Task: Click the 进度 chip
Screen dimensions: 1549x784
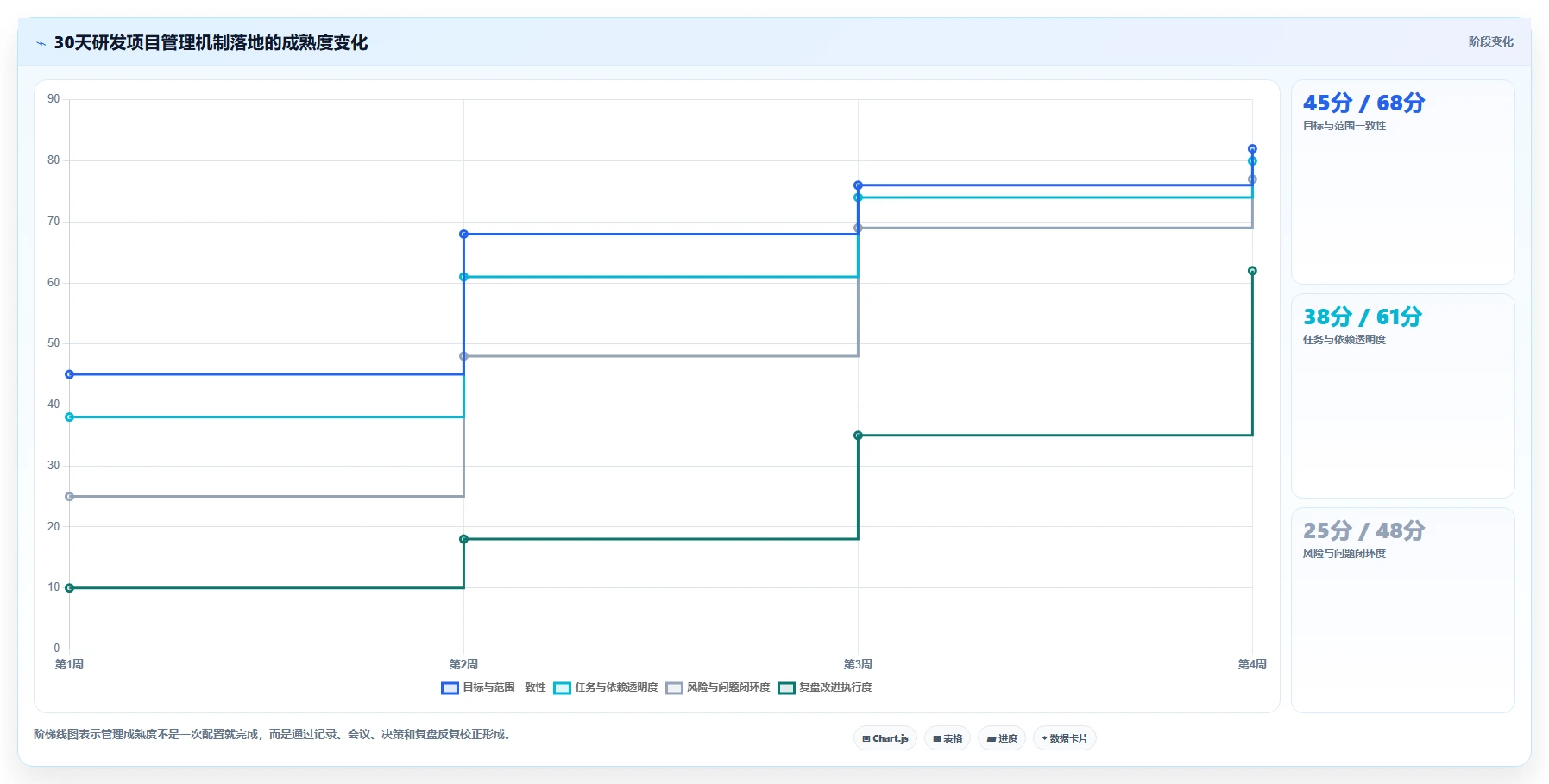Action: pos(1002,738)
